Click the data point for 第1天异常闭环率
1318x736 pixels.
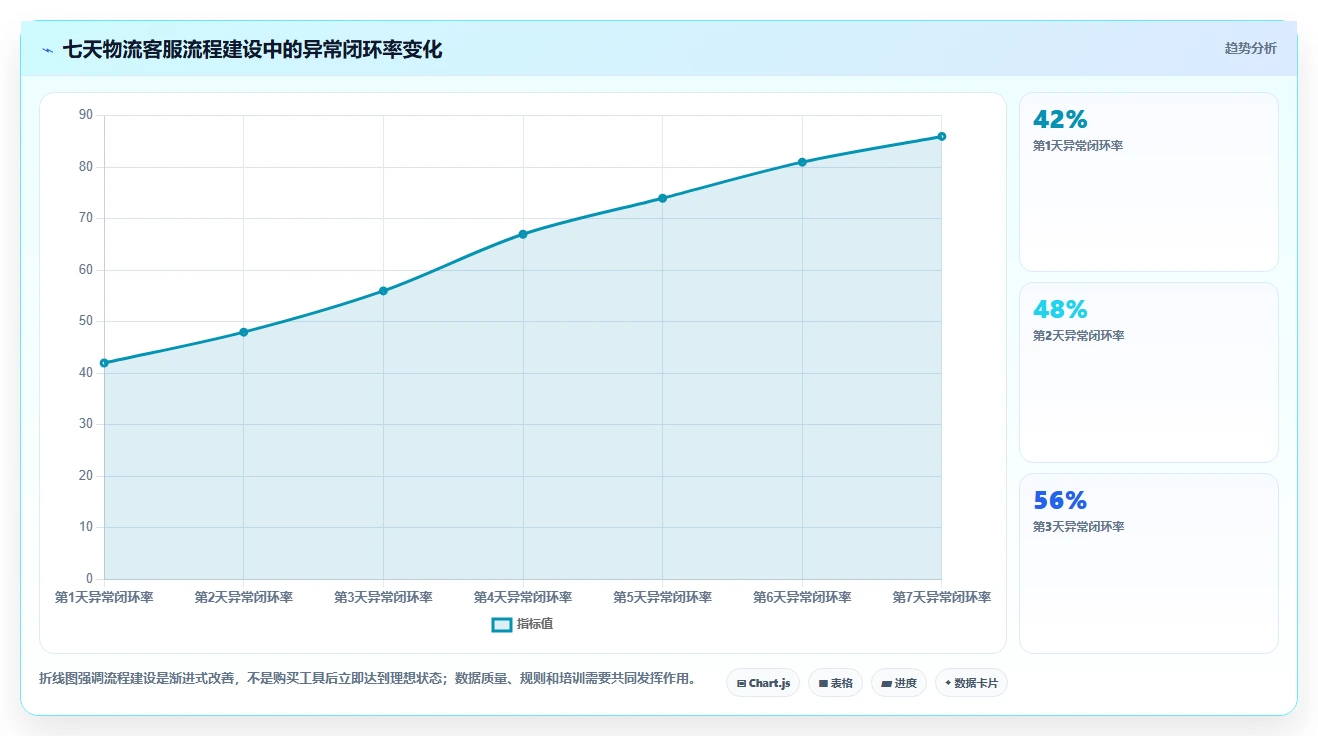pyautogui.click(x=104, y=363)
